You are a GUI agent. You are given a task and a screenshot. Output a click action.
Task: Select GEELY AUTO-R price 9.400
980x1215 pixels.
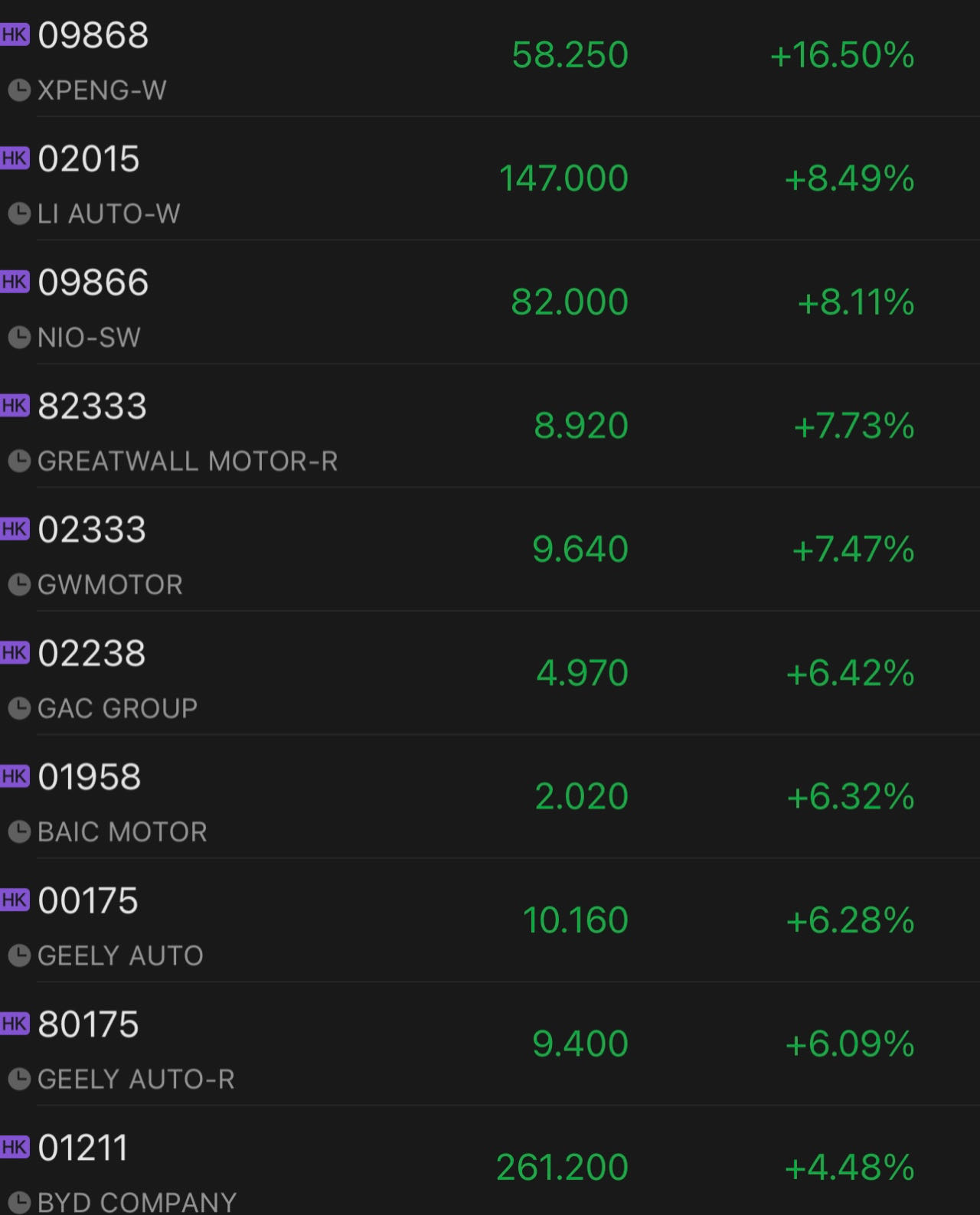[x=580, y=1044]
